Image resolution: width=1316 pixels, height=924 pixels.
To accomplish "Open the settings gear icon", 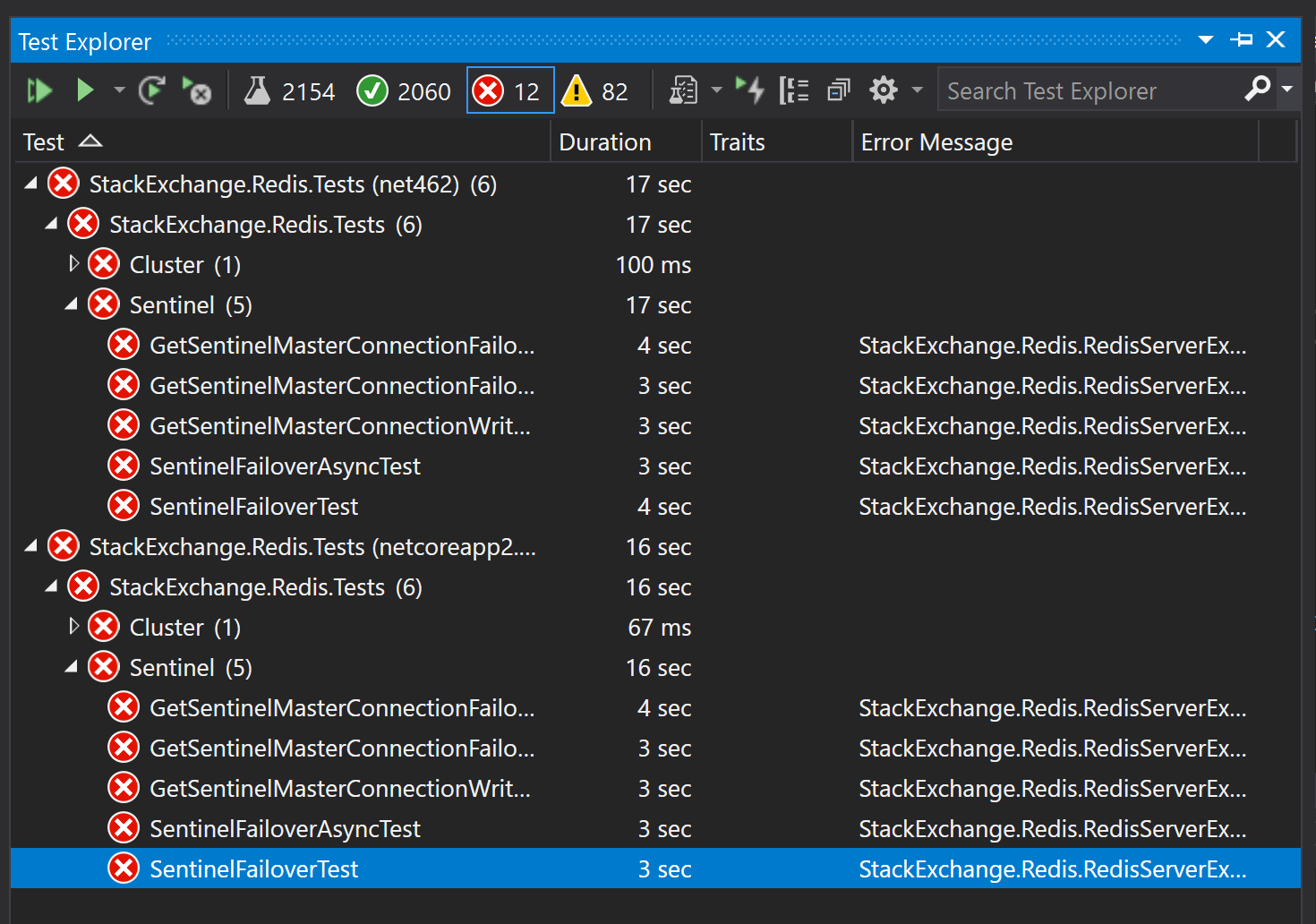I will [884, 90].
